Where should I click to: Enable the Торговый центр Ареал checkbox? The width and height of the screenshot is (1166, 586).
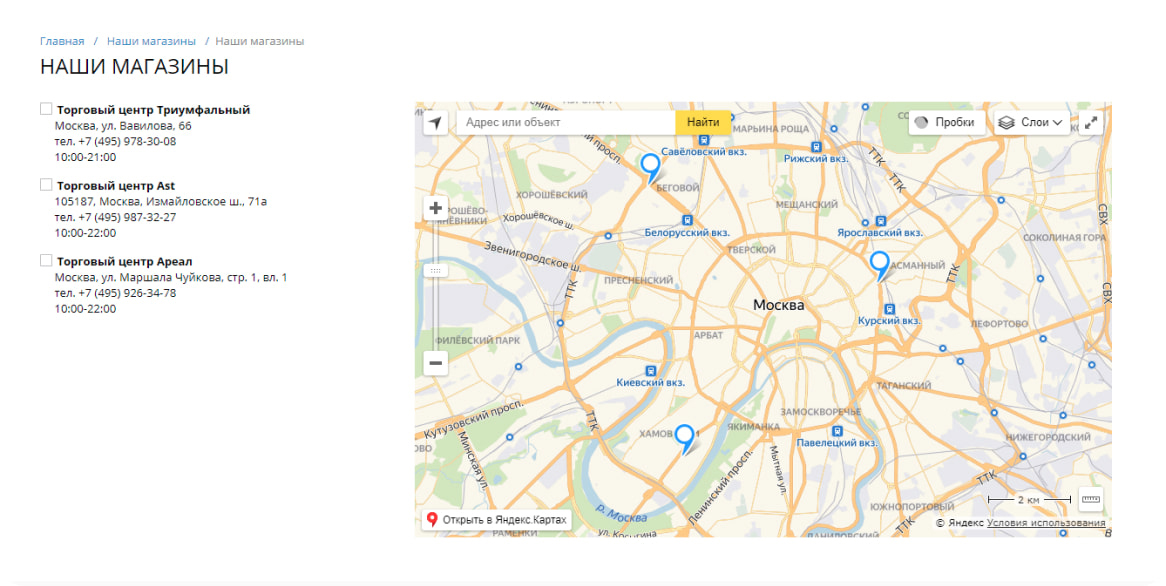[x=46, y=261]
